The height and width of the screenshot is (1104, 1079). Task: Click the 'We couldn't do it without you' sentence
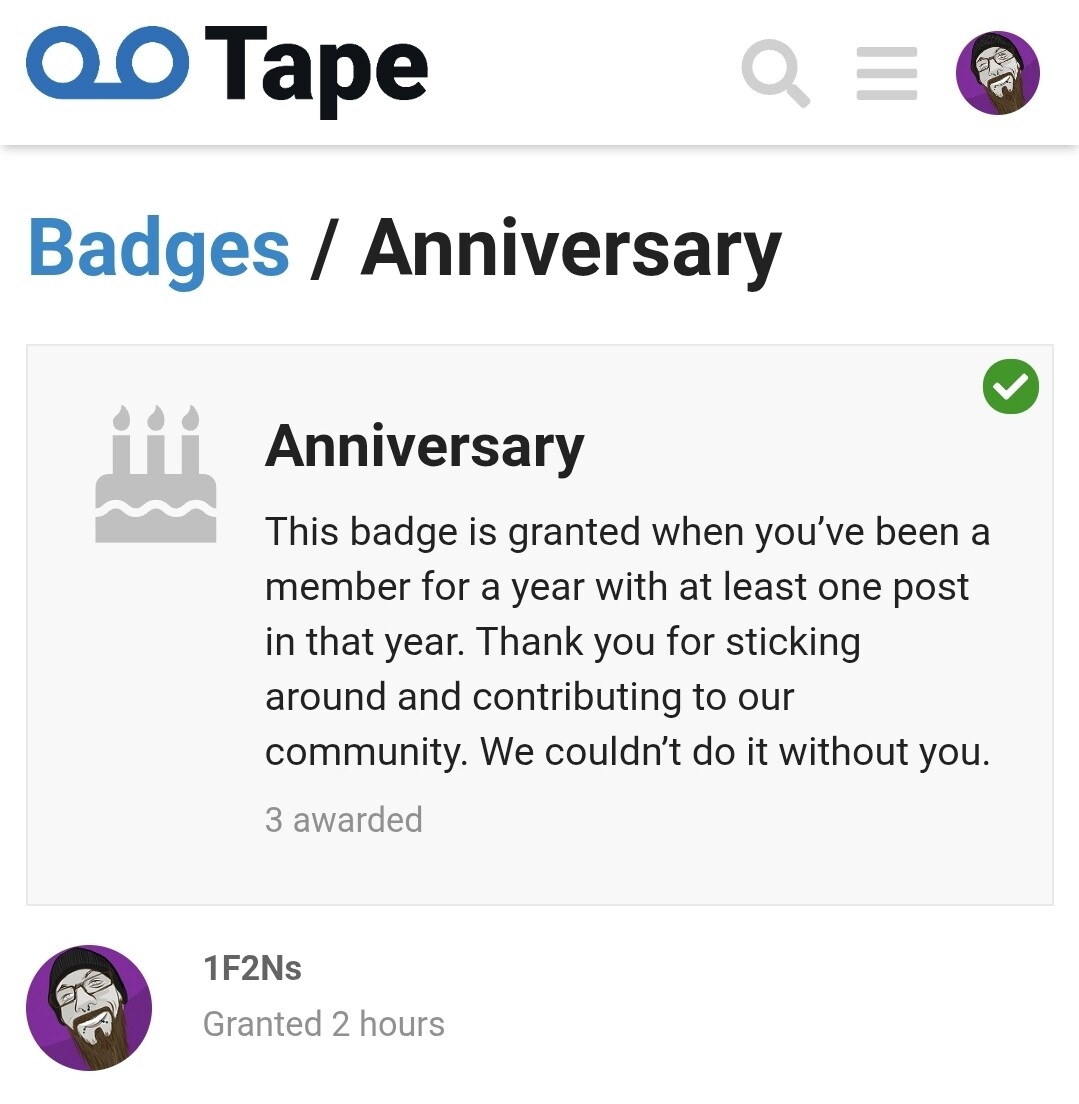(x=734, y=751)
